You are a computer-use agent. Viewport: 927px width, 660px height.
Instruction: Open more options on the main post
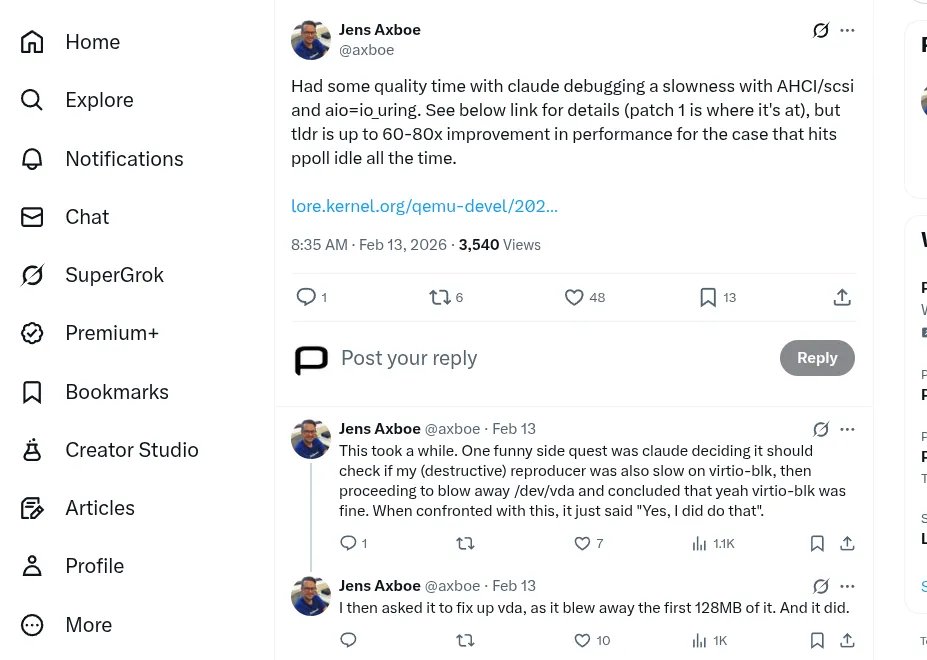point(848,30)
